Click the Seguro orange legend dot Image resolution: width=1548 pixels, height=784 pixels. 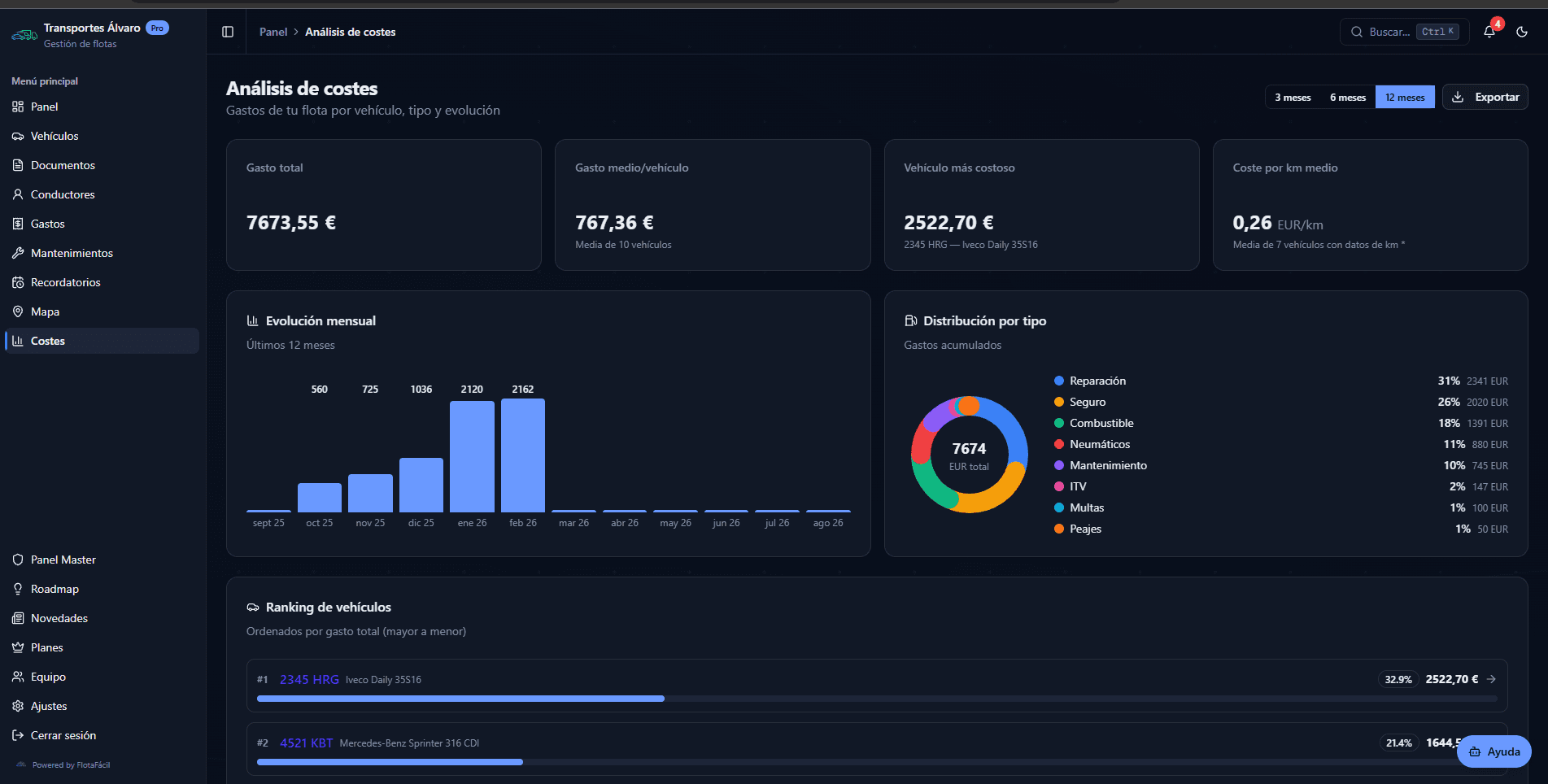[1059, 402]
